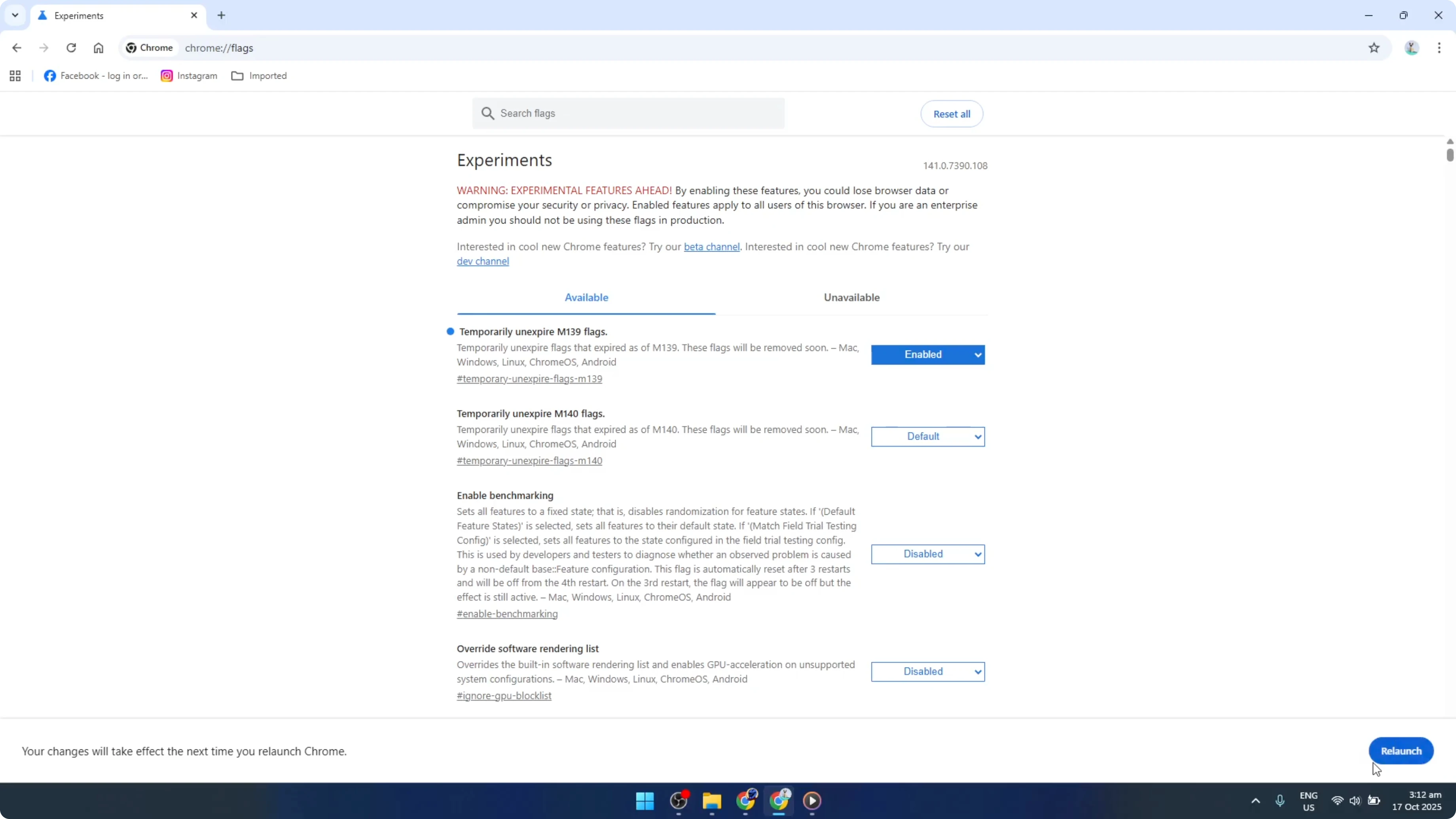This screenshot has height=819, width=1456.
Task: Click the Search flags input field
Action: [x=628, y=113]
